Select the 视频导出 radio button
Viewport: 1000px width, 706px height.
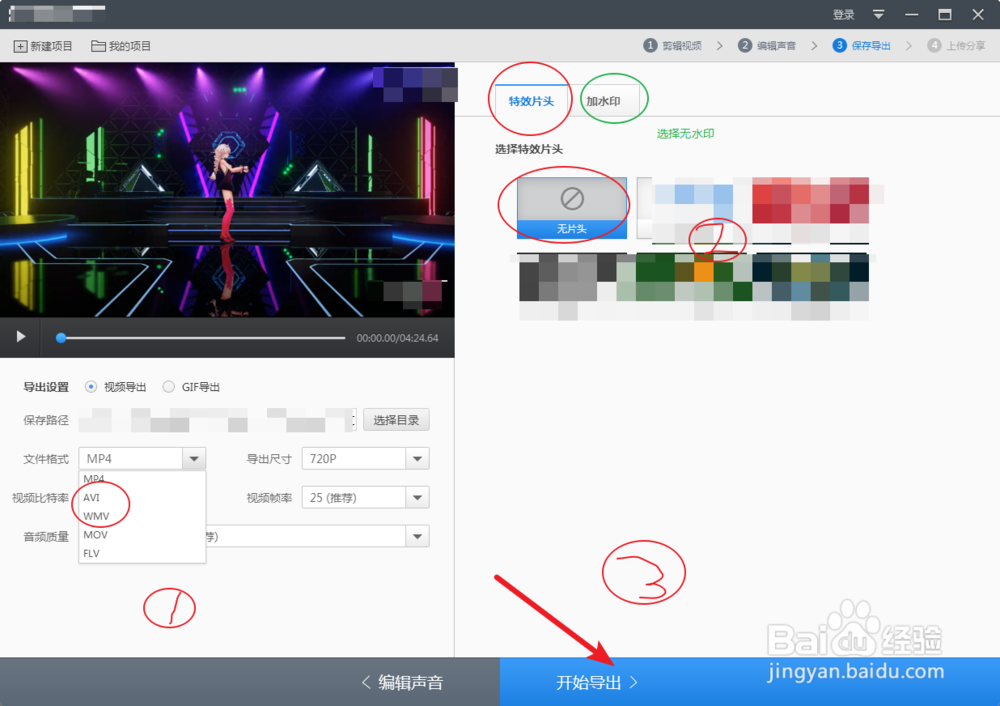pyautogui.click(x=91, y=386)
